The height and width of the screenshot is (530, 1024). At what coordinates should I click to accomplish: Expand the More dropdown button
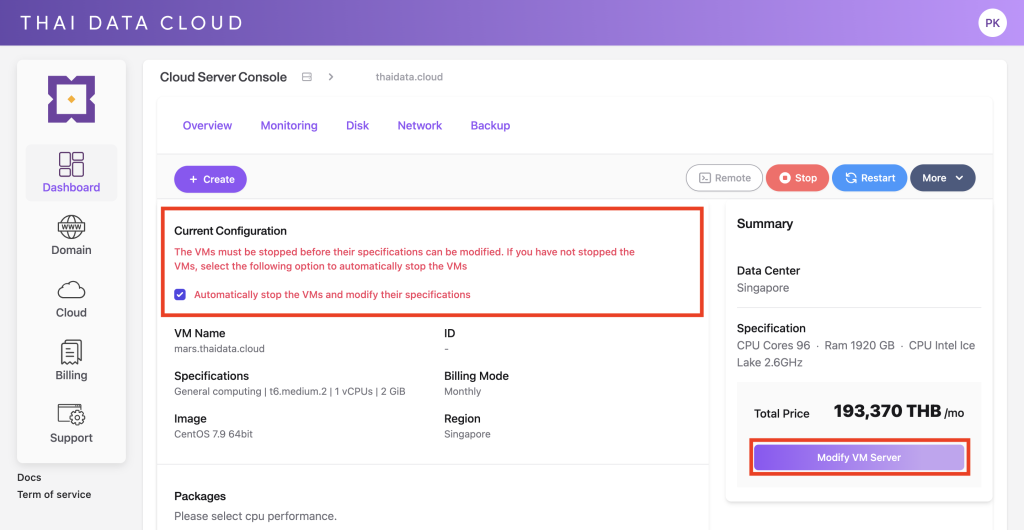tap(942, 178)
